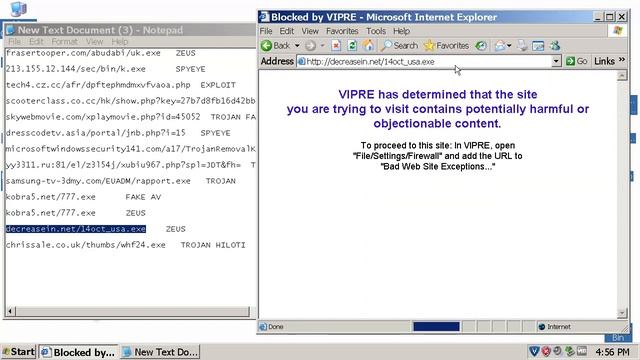
Task: Click the 4:56 PM system clock
Action: point(612,352)
